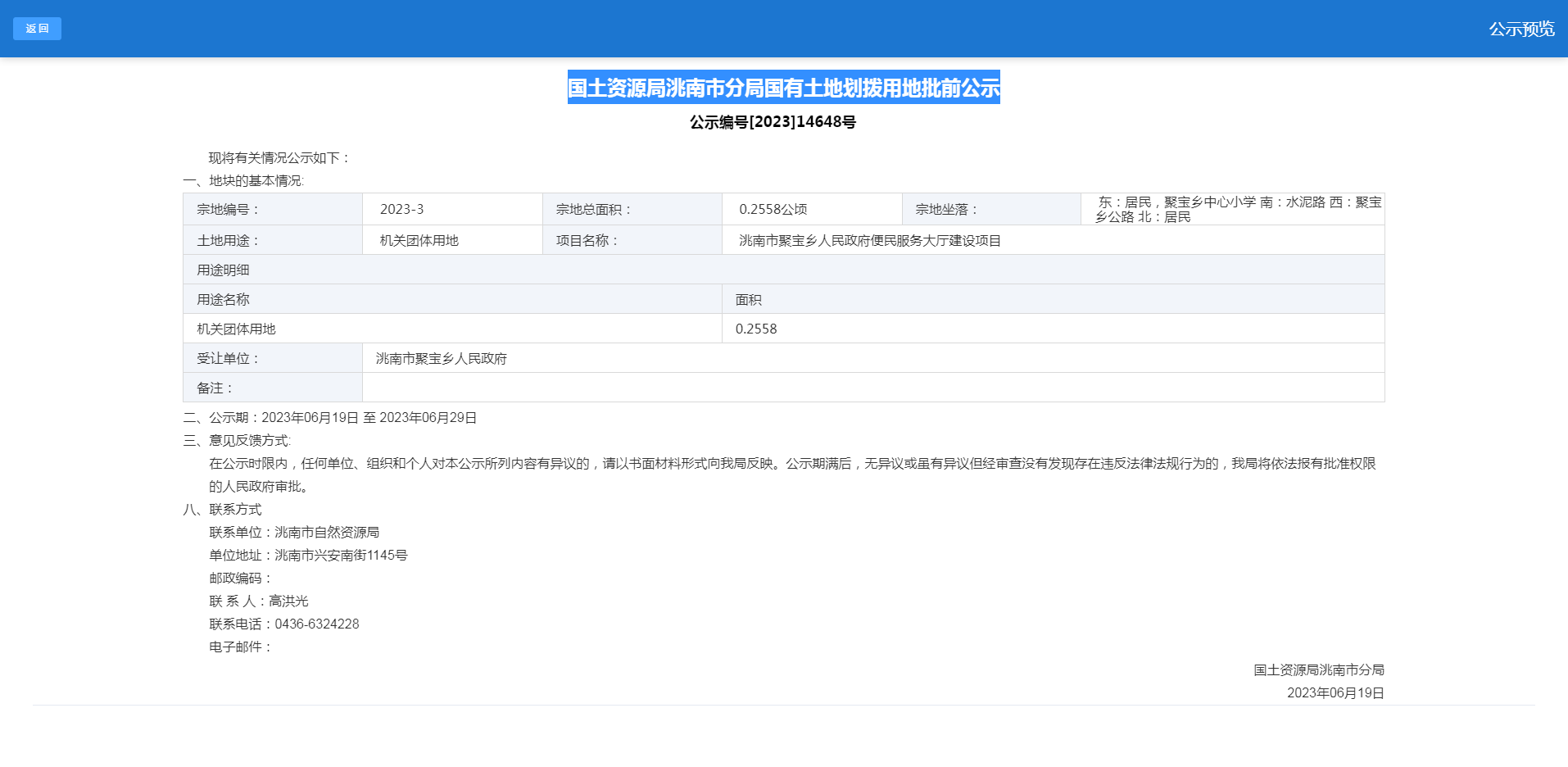
Task: Click the 2023-3 parcel number value
Action: point(401,209)
